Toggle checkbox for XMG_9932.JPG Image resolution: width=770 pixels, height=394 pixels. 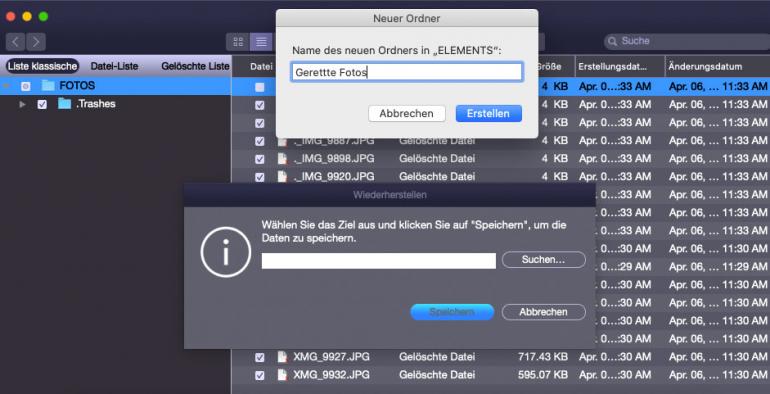(260, 376)
